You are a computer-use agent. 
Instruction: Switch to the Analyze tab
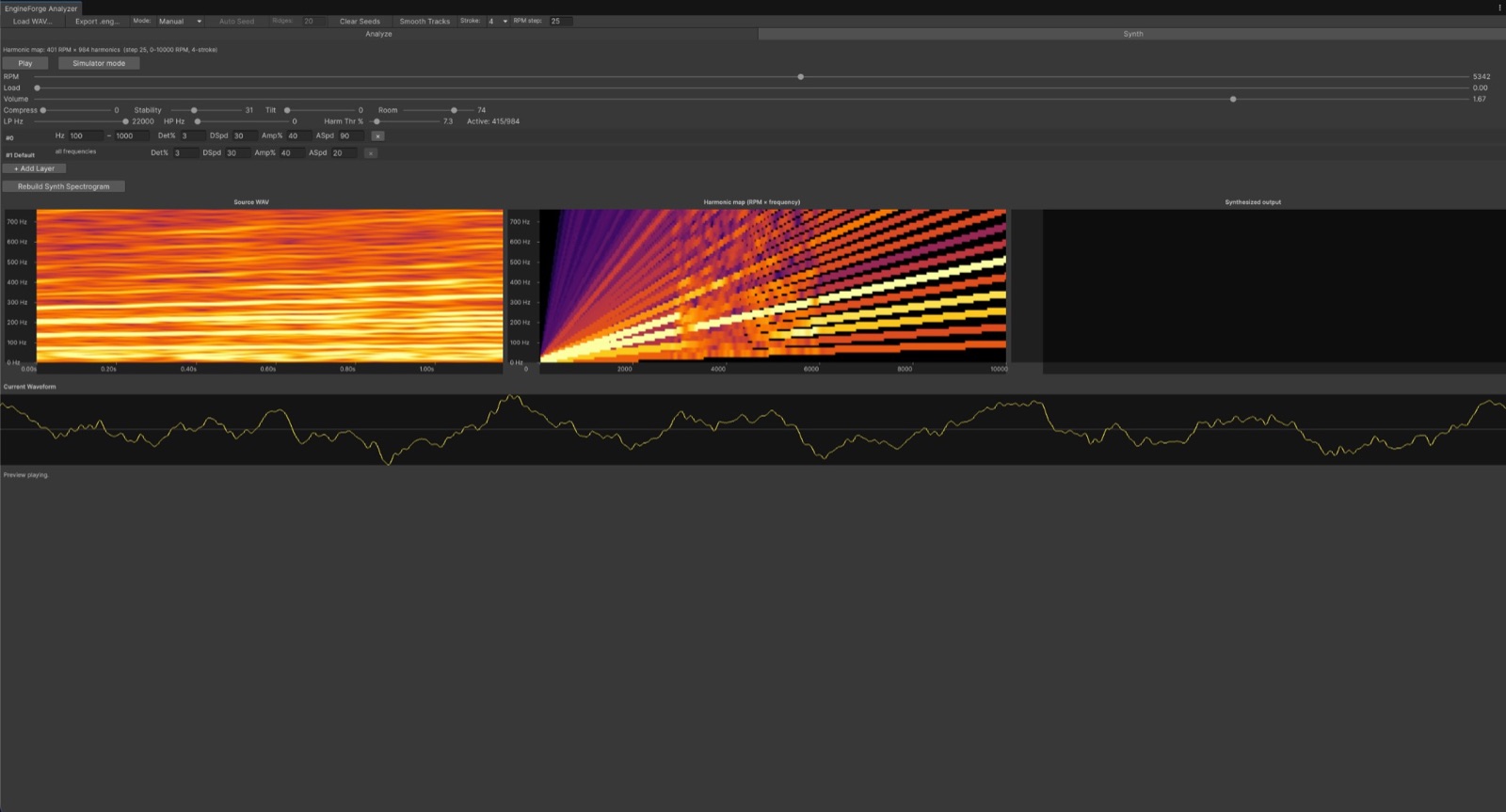[x=378, y=34]
